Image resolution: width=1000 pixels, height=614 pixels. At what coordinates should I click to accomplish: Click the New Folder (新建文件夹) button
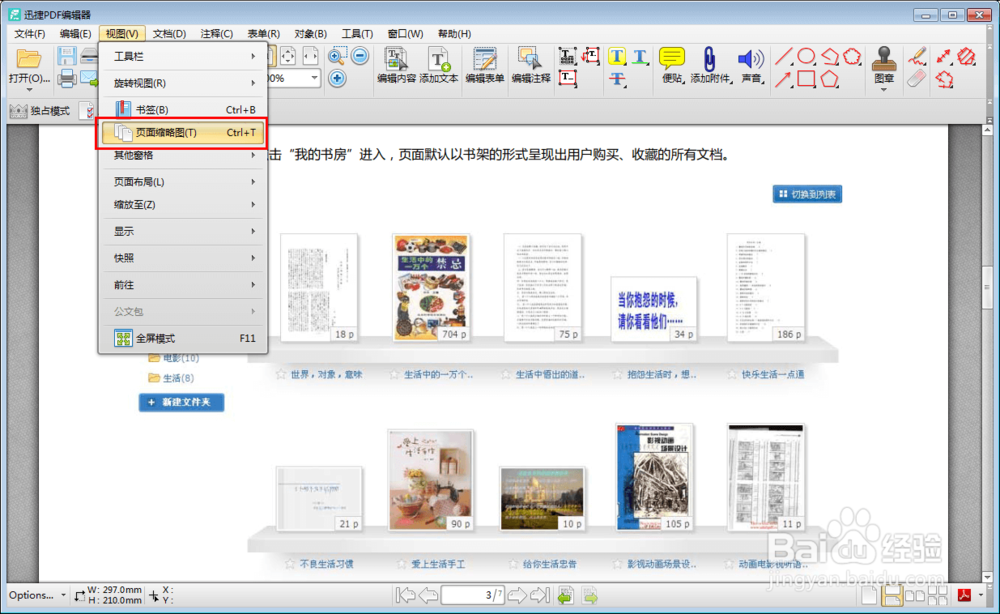(181, 402)
